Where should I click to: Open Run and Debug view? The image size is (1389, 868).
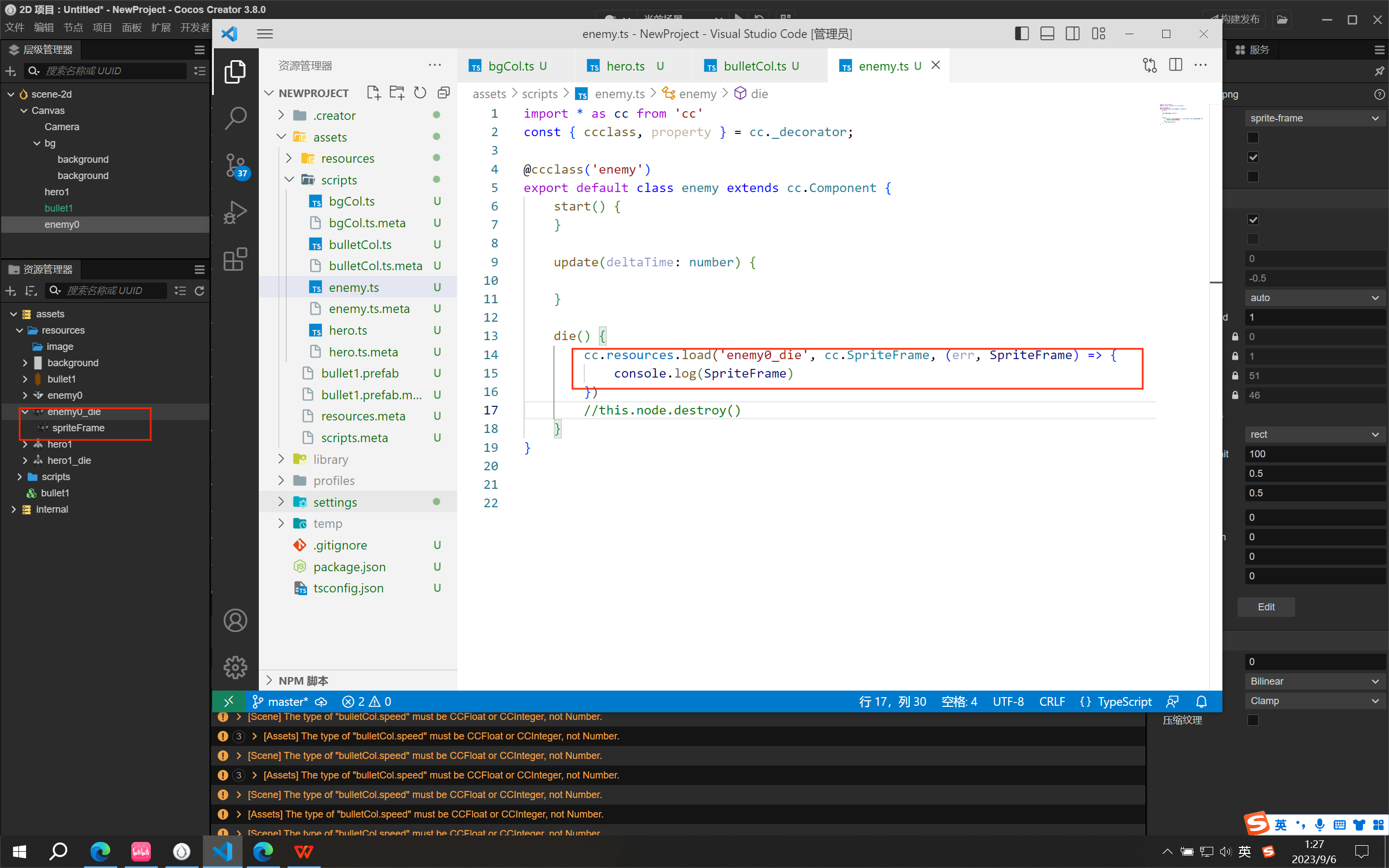235,212
